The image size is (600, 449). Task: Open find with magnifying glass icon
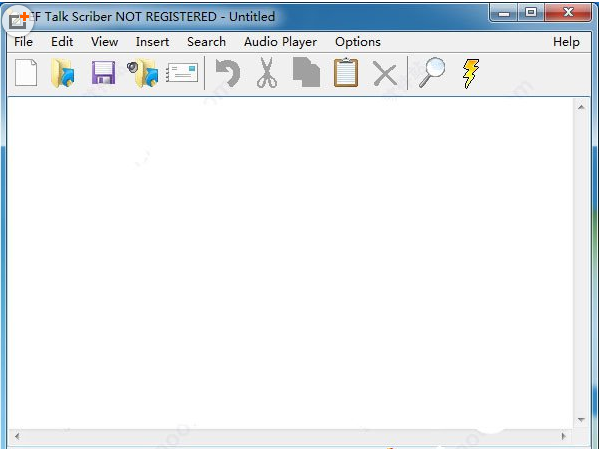(432, 73)
